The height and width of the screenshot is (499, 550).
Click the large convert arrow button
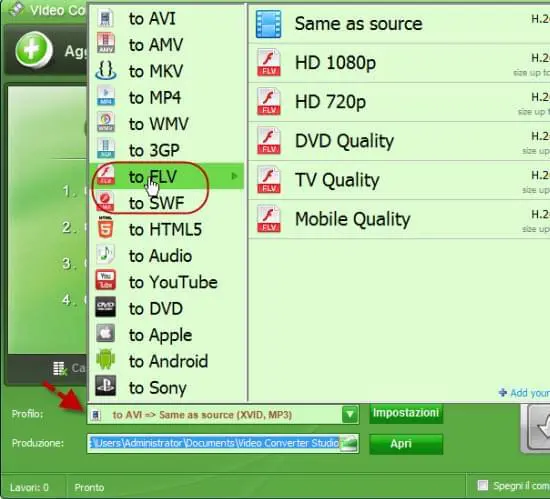536,429
